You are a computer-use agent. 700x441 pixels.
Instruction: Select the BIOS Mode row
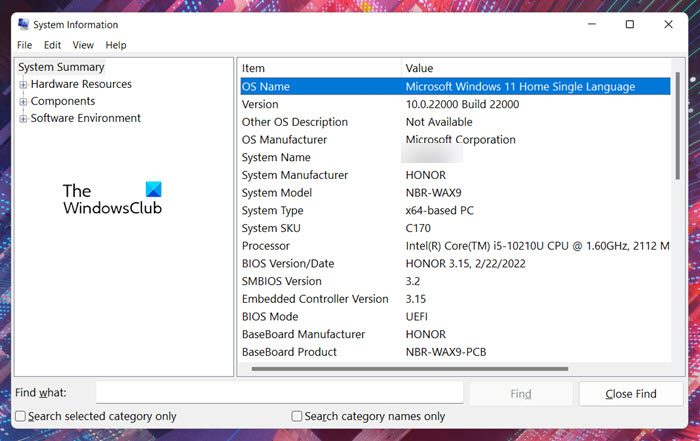point(455,316)
